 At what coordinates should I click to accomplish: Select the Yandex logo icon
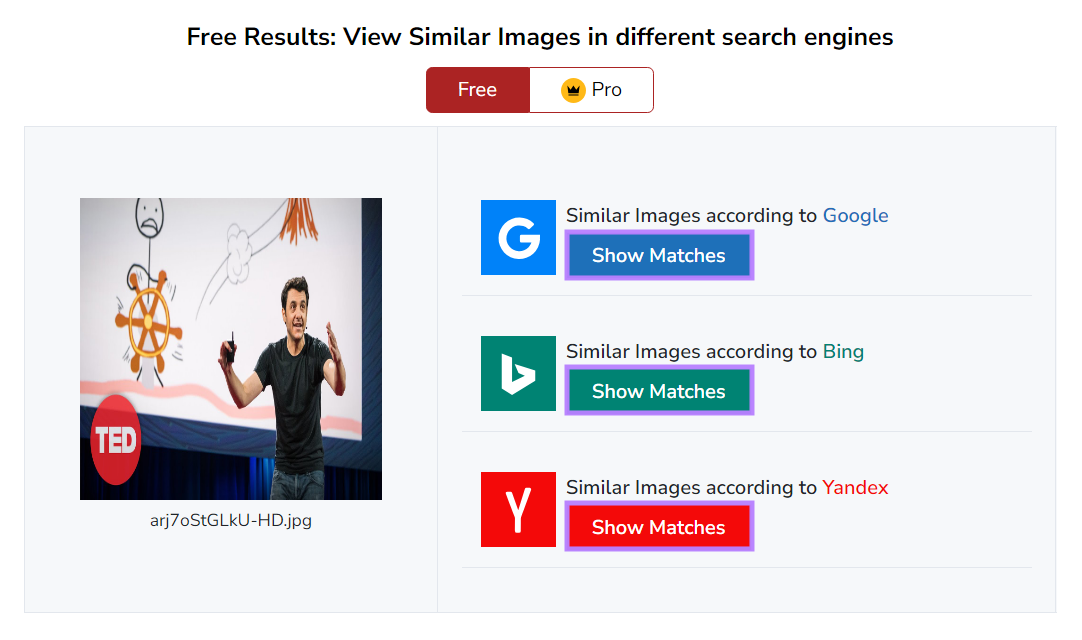coord(518,510)
